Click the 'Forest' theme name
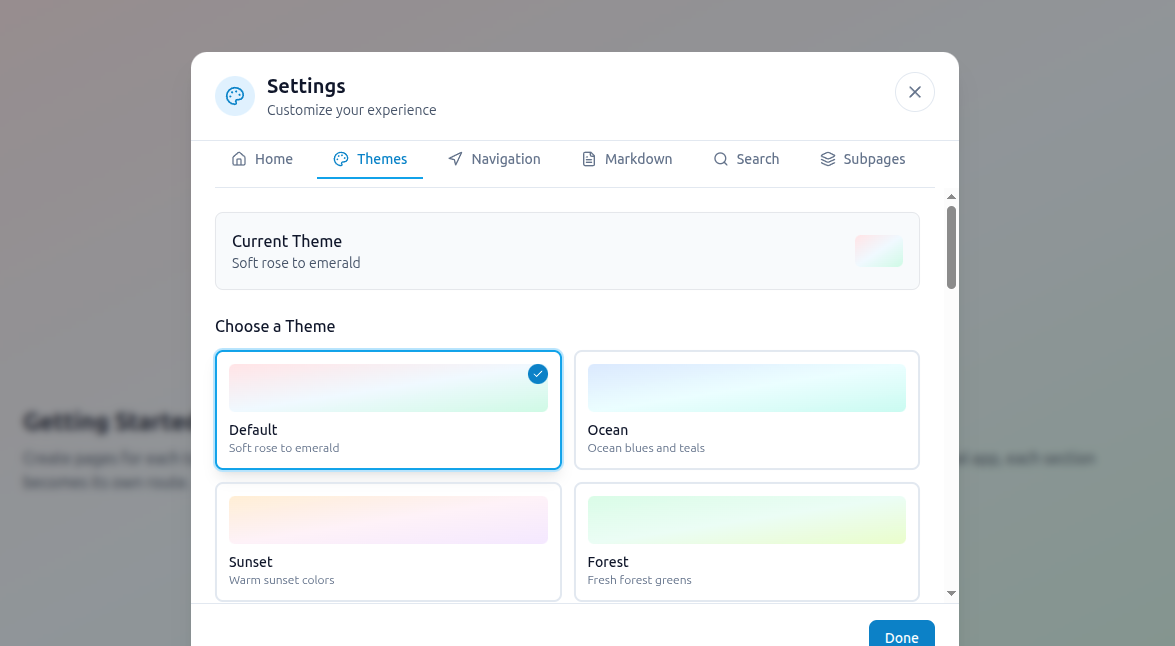Image resolution: width=1175 pixels, height=646 pixels. pyautogui.click(x=608, y=562)
